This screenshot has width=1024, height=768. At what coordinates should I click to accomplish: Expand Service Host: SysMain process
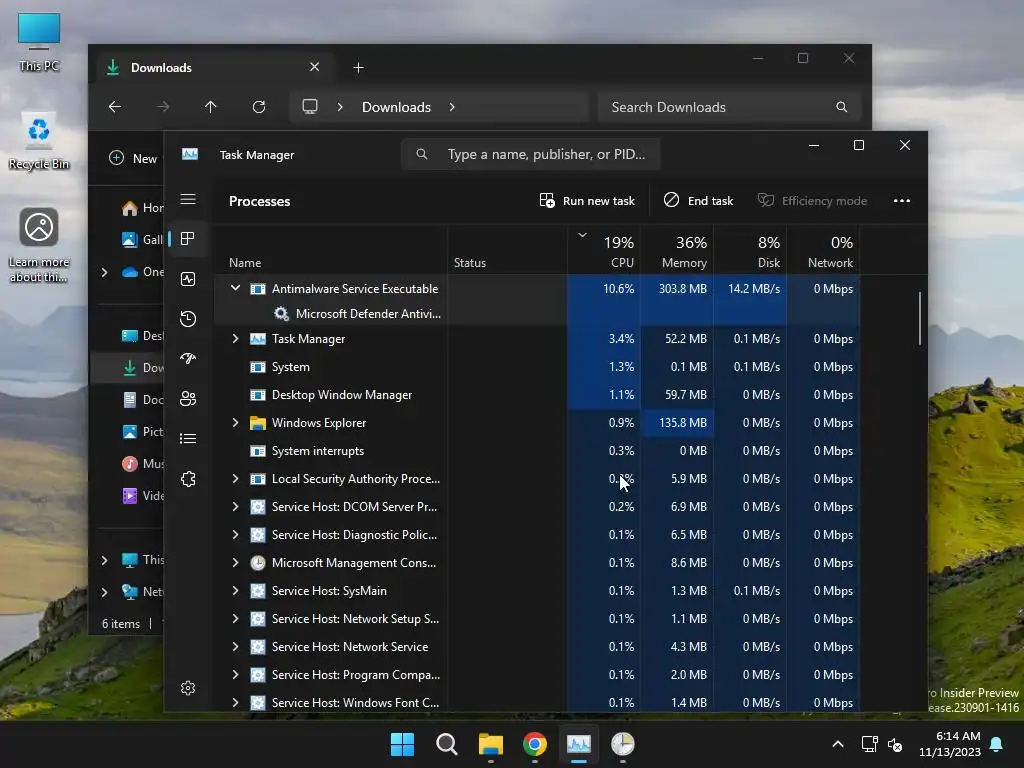pyautogui.click(x=235, y=590)
